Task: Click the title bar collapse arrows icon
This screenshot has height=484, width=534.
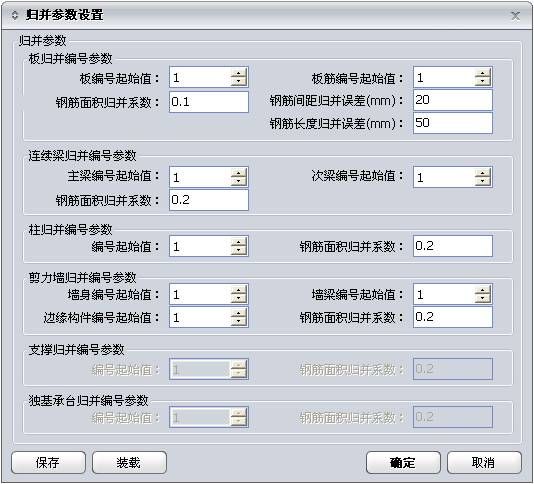Action: click(x=14, y=15)
